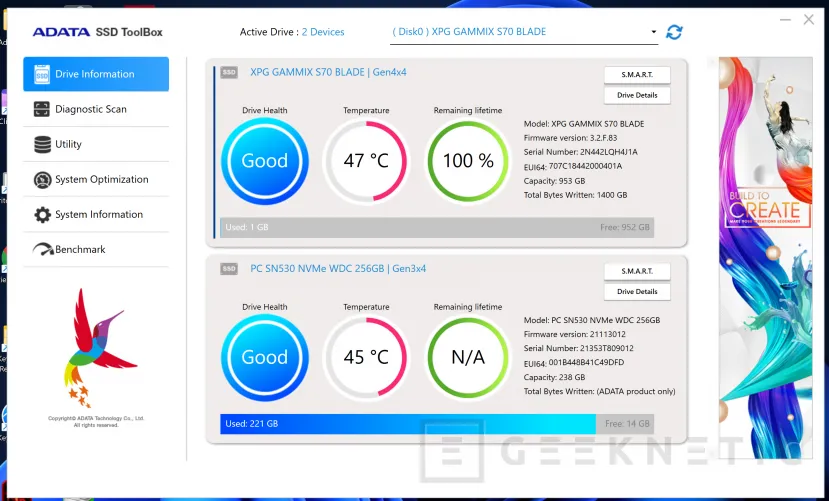Click the 100 % remaining lifetime gauge
829x501 pixels.
point(468,161)
